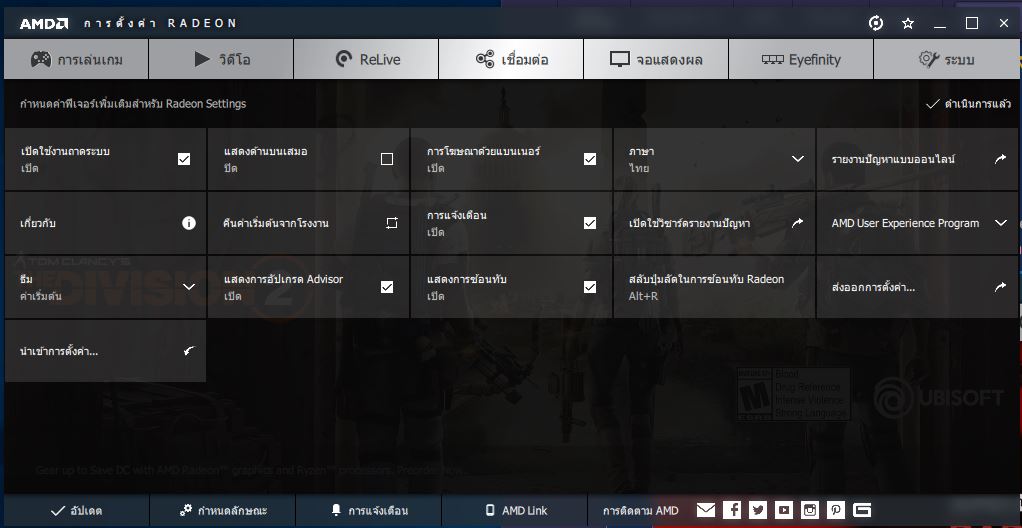Click the email envelope icon
1022x528 pixels.
[x=706, y=510]
